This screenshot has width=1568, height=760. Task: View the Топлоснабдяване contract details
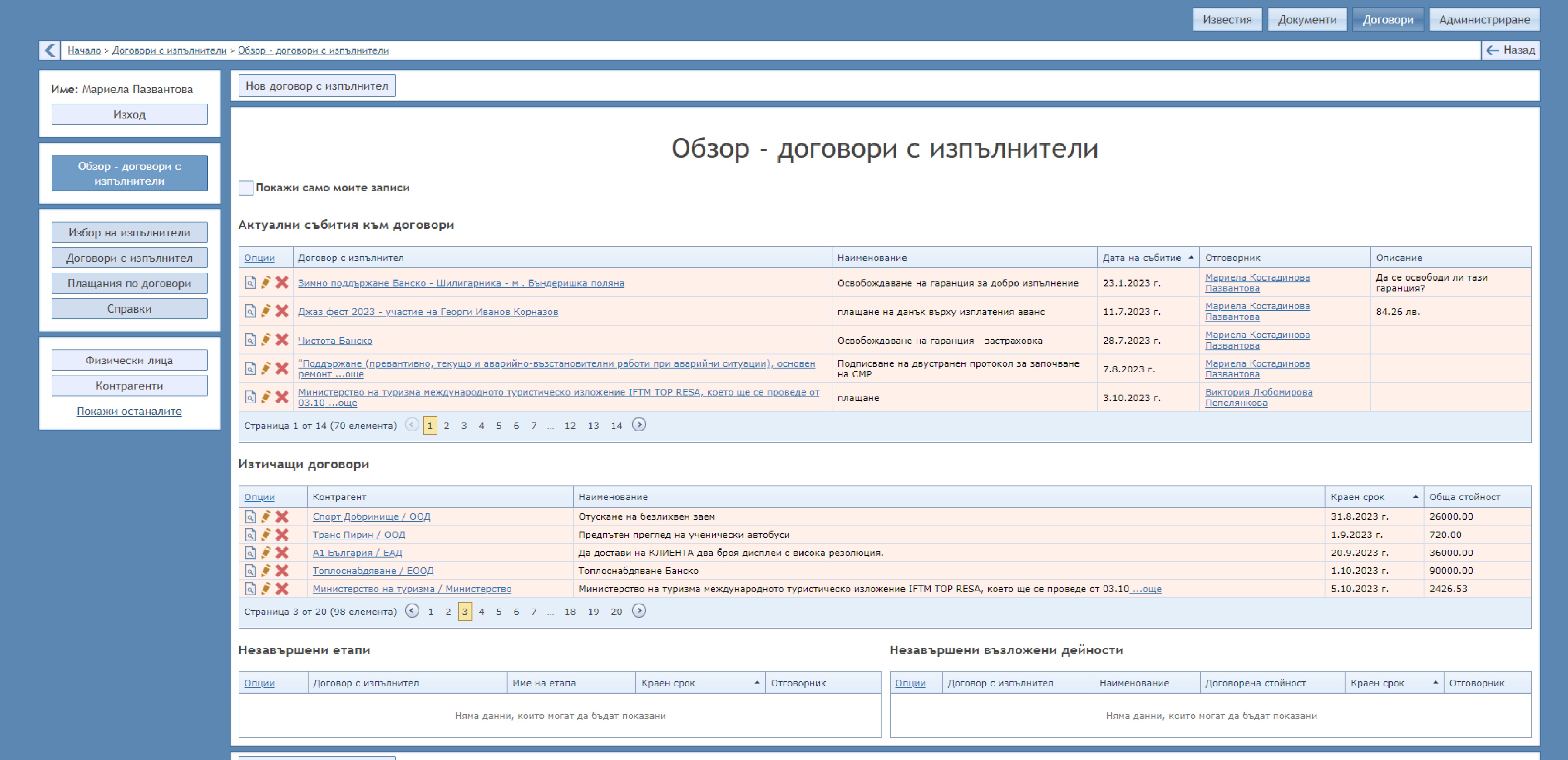(x=250, y=571)
